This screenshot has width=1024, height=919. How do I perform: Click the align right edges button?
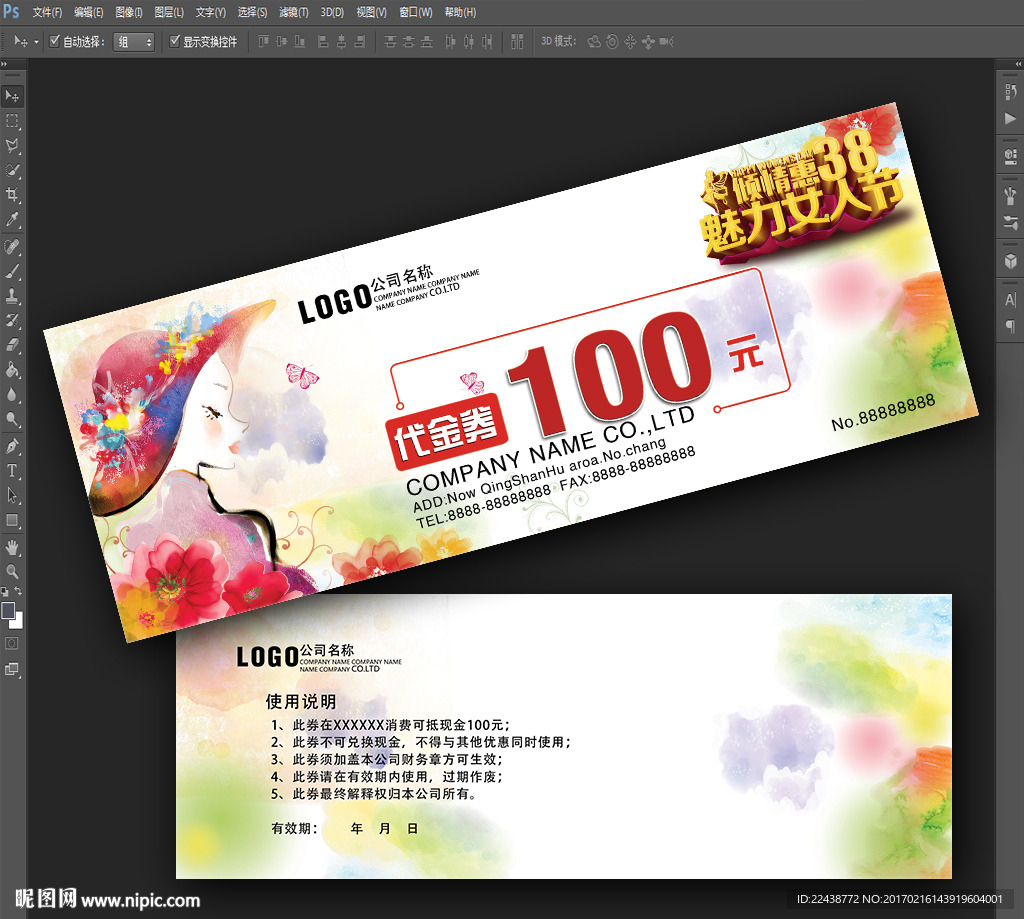(x=359, y=42)
